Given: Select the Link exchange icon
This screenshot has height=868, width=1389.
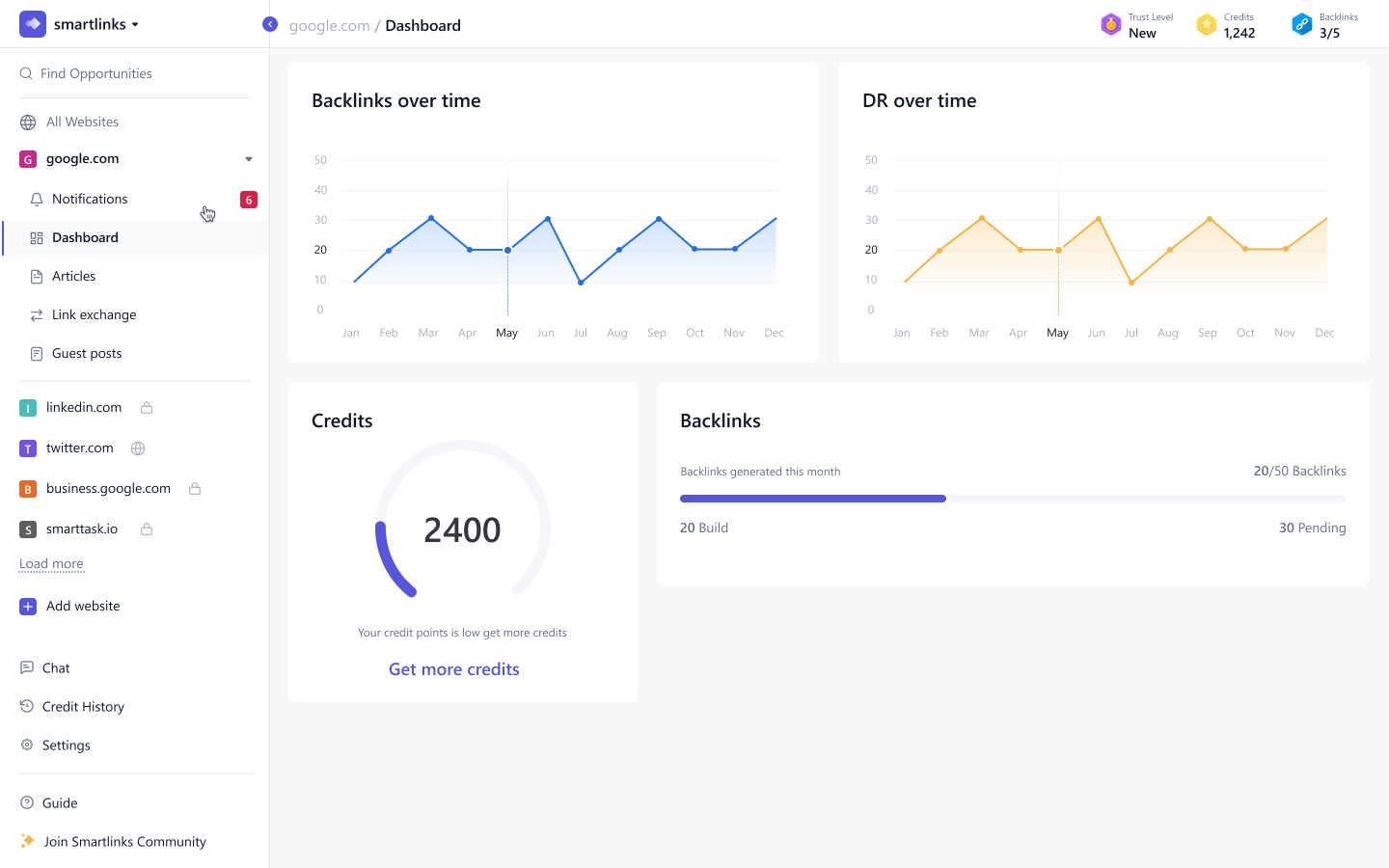Looking at the screenshot, I should pos(36,314).
